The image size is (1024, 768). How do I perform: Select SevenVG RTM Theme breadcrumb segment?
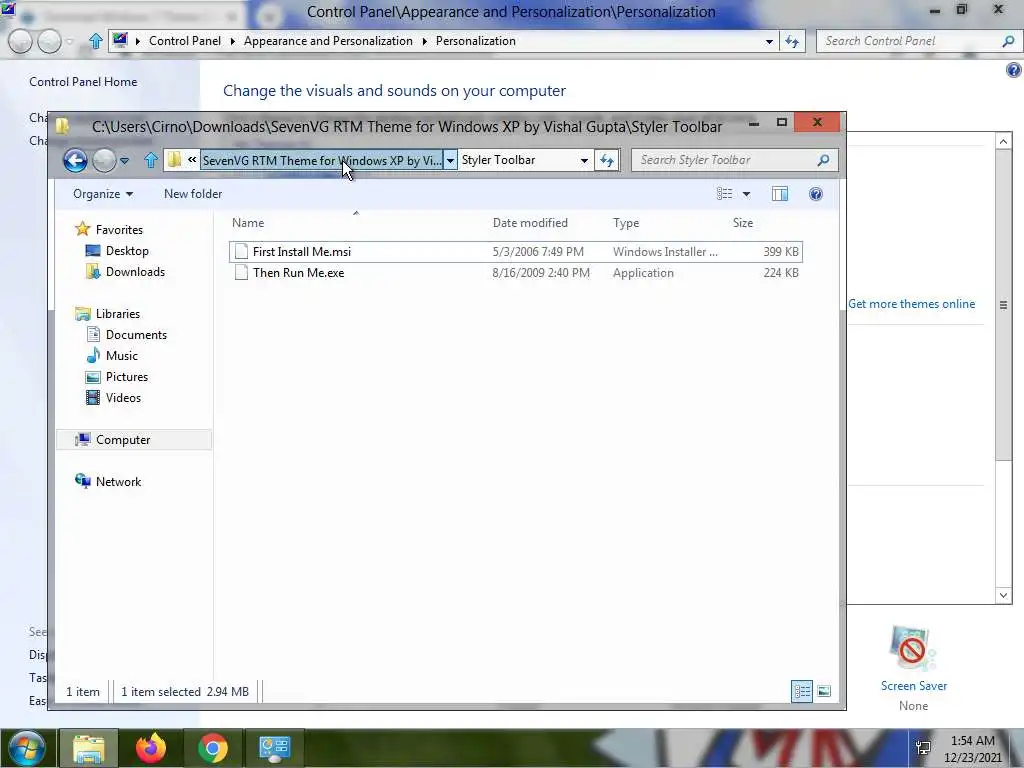coord(321,160)
